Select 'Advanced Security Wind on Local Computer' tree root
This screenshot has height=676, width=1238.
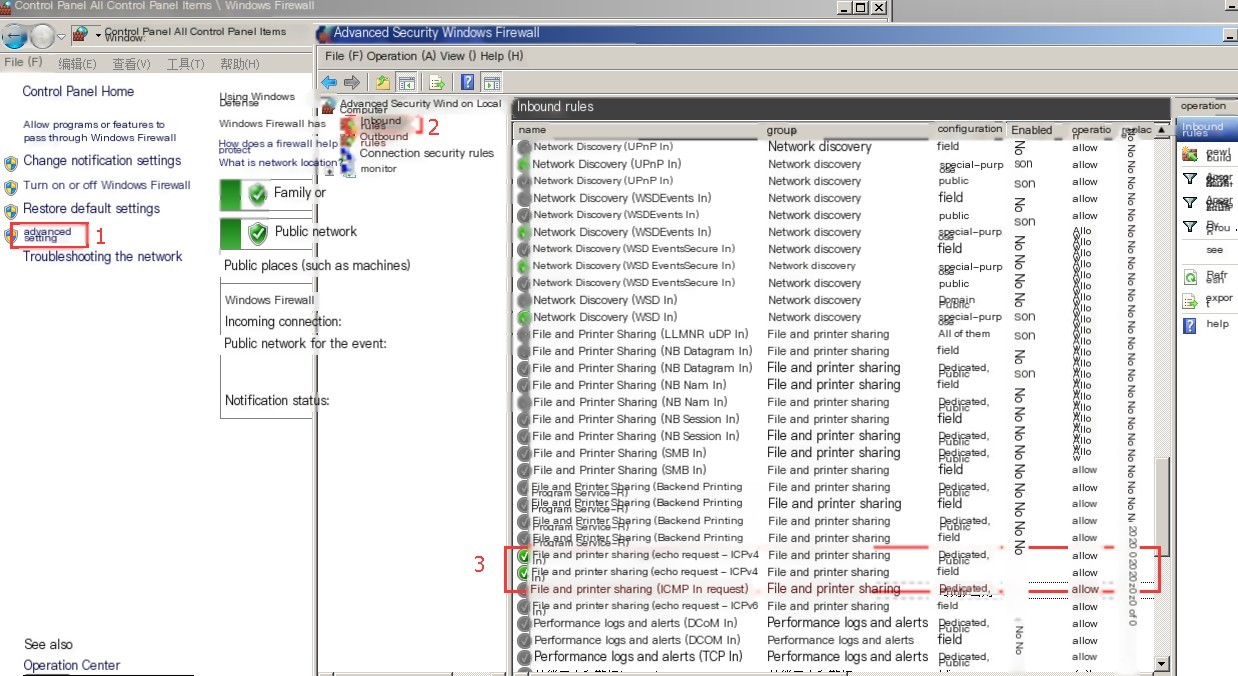click(x=420, y=106)
